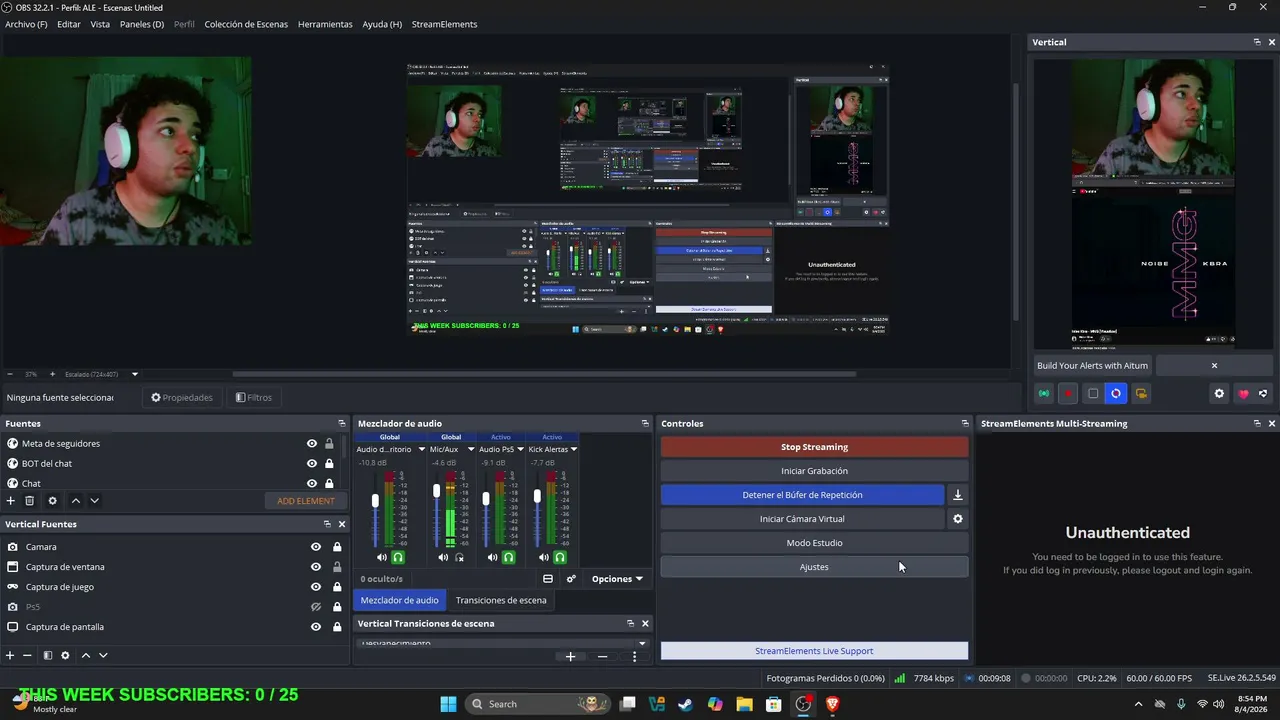Click Iniciar Grabación button
Screen dimensions: 1280x720
(x=814, y=471)
